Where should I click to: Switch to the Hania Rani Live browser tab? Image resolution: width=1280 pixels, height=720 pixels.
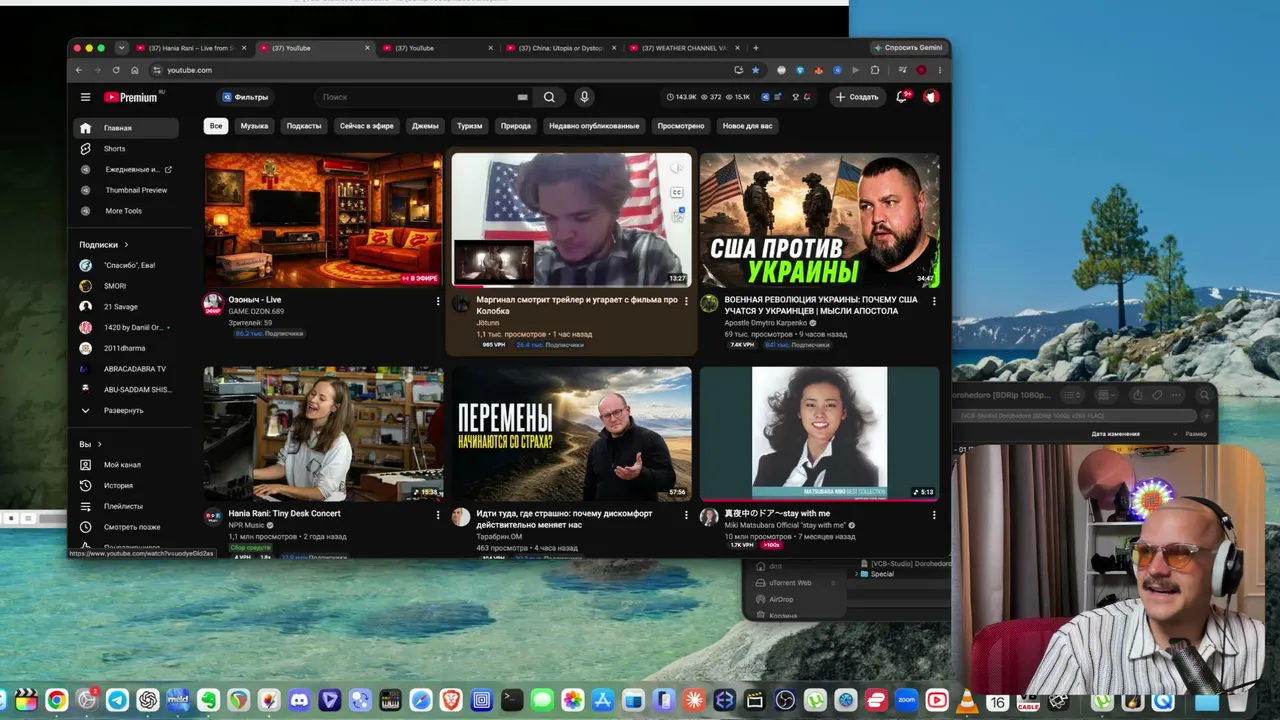(x=190, y=48)
